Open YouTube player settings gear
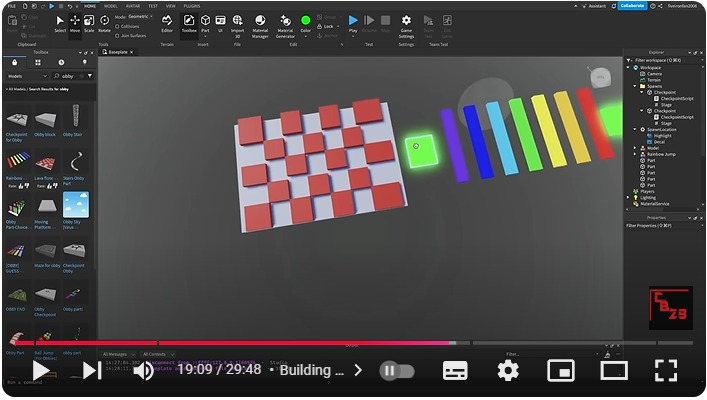The height and width of the screenshot is (400, 707). [x=508, y=371]
